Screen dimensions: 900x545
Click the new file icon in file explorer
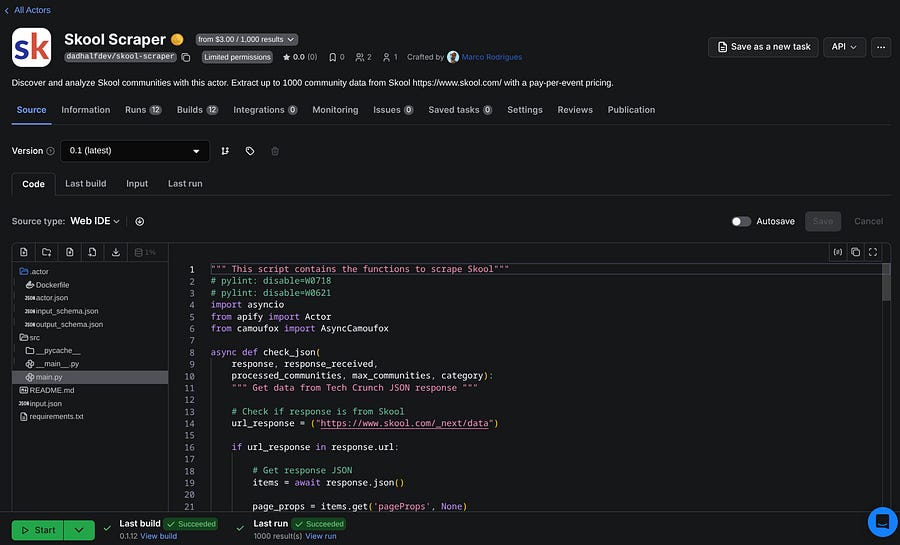coord(24,252)
